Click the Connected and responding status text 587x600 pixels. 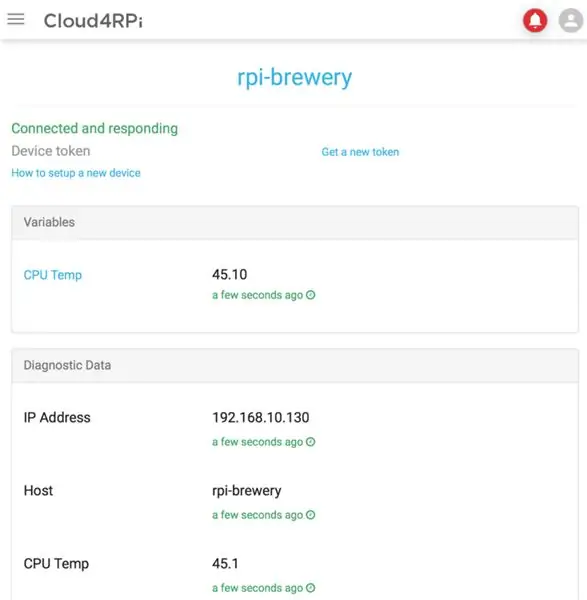pos(95,129)
